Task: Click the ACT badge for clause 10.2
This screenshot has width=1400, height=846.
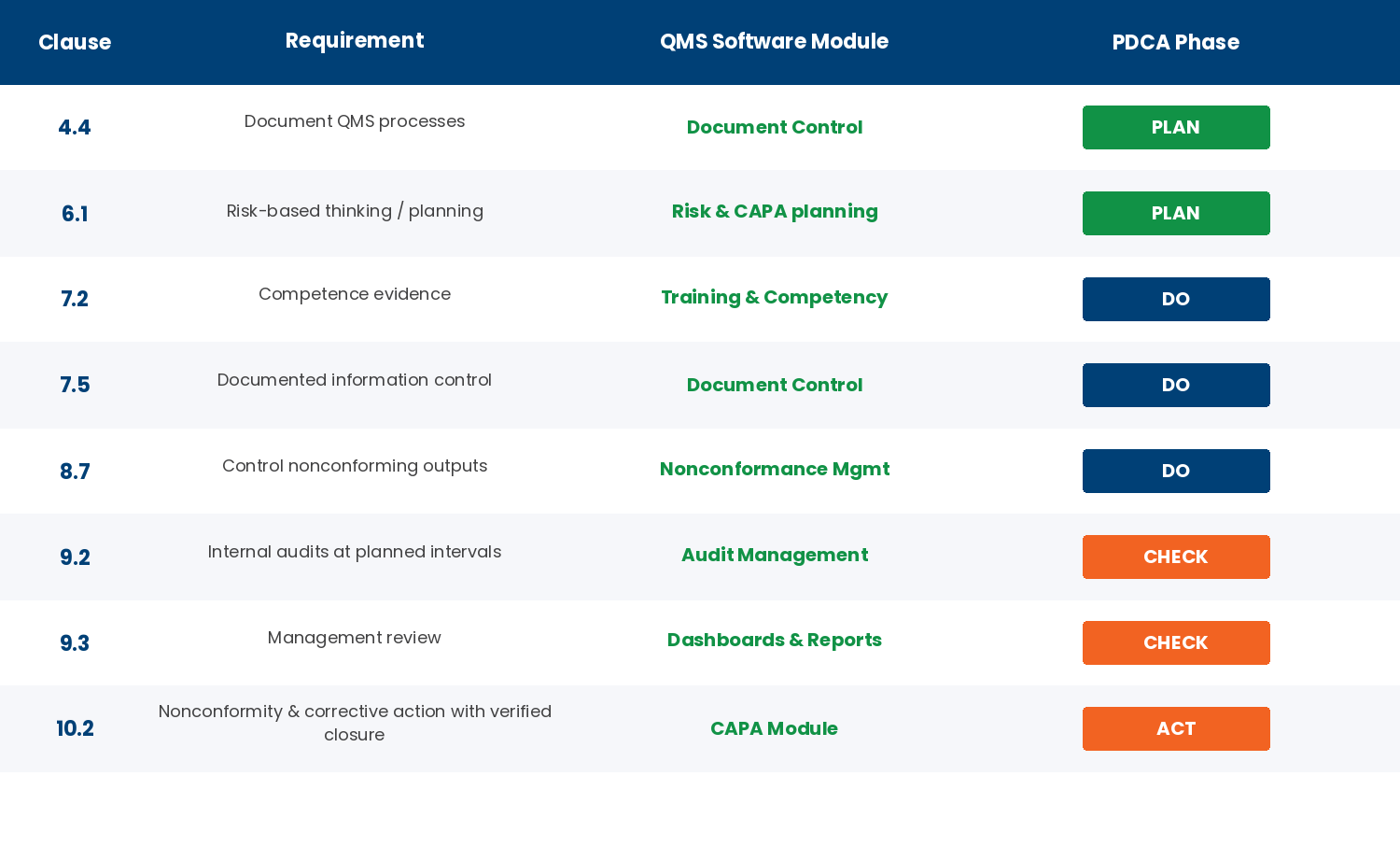Action: 1176,728
